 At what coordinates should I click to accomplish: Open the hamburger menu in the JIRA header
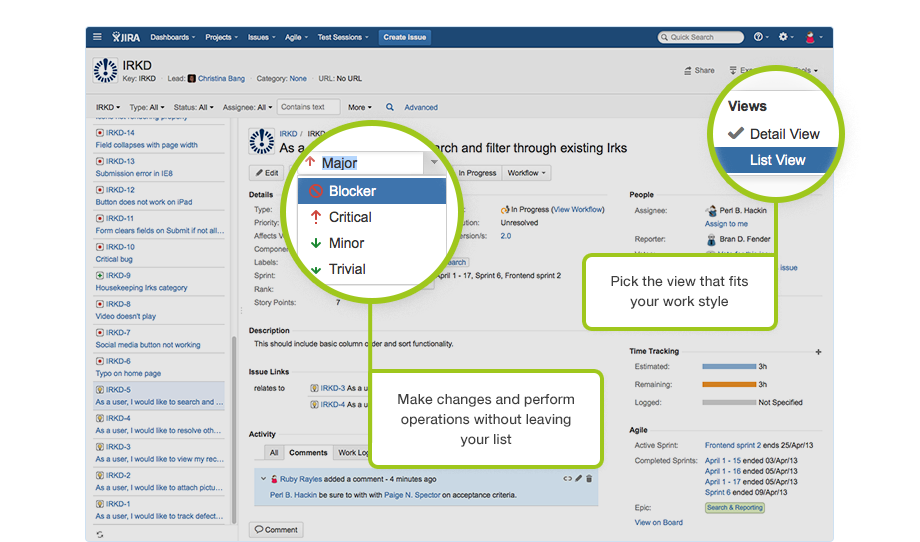pyautogui.click(x=97, y=36)
